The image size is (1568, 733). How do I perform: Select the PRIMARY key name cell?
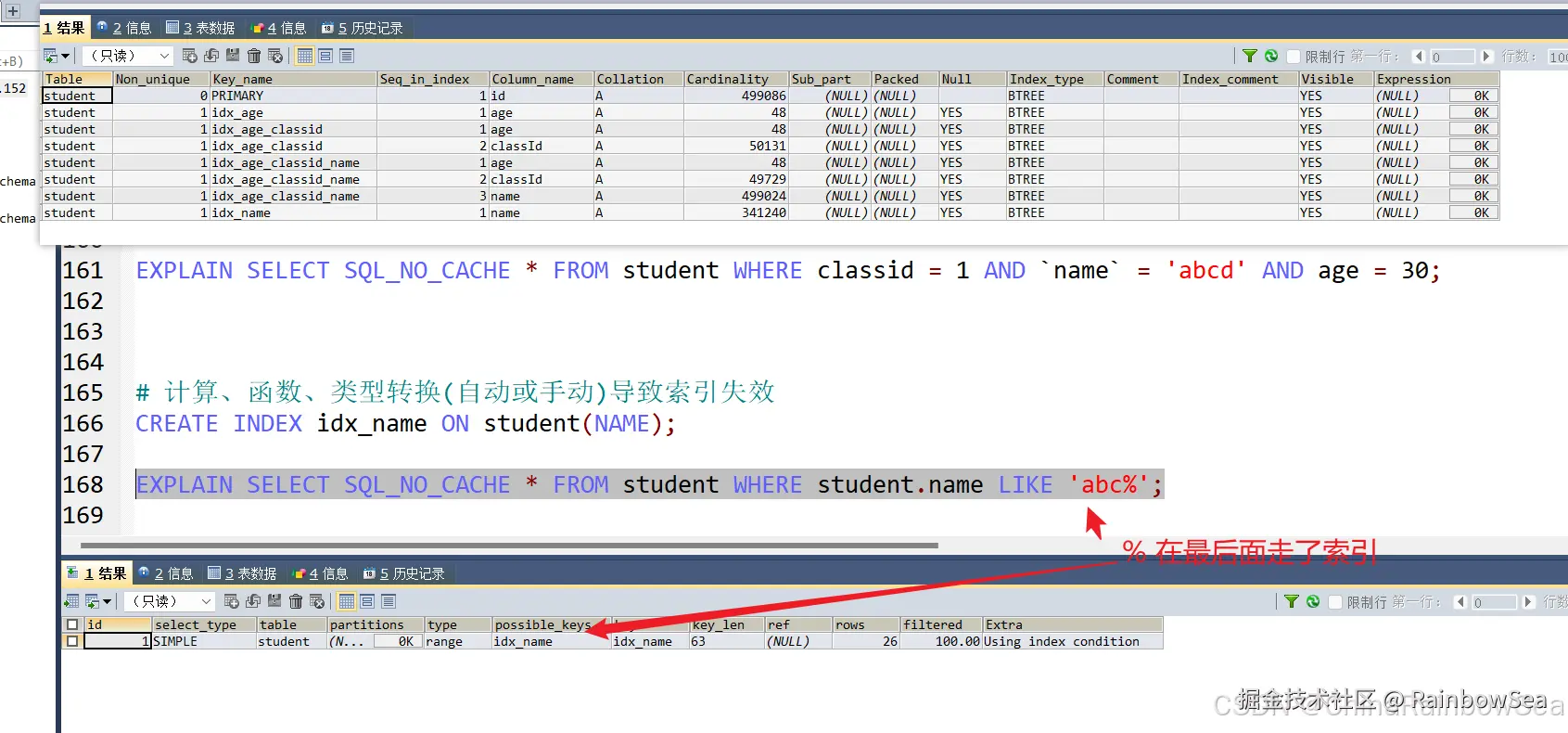pos(293,96)
